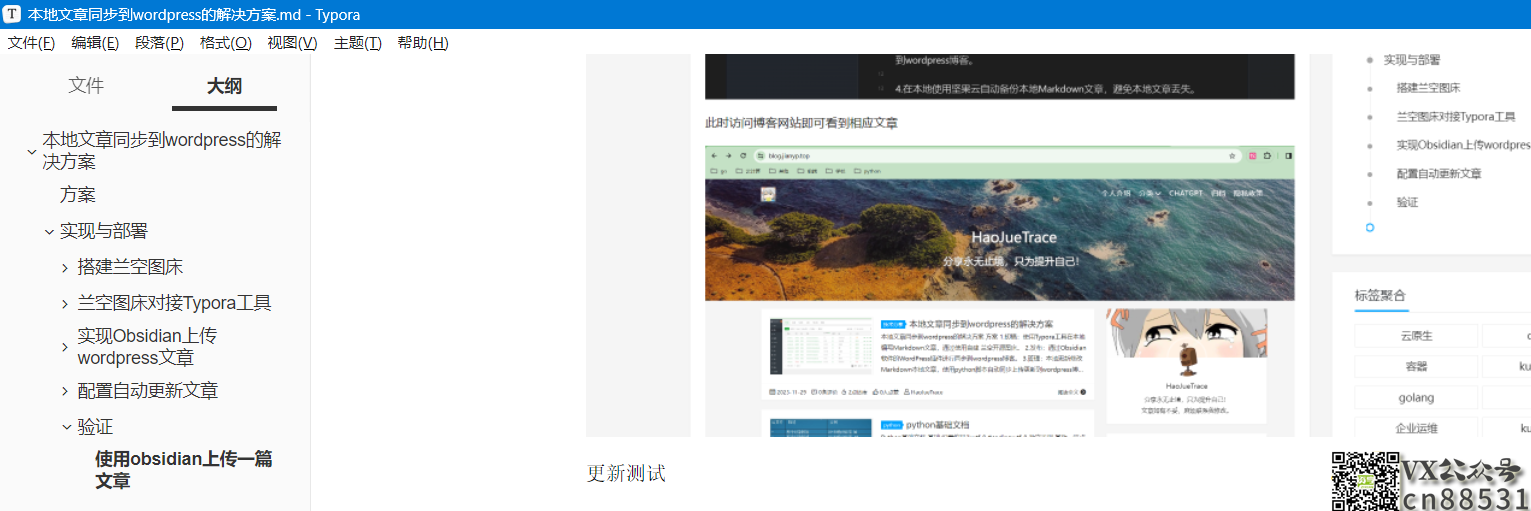Click 搭建兰空图床 in the right-side table of contents
The image size is (1531, 511).
(1428, 88)
